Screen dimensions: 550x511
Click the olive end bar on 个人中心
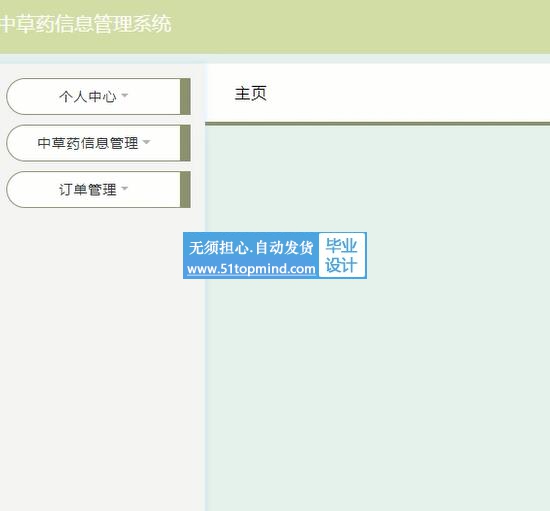coord(185,96)
